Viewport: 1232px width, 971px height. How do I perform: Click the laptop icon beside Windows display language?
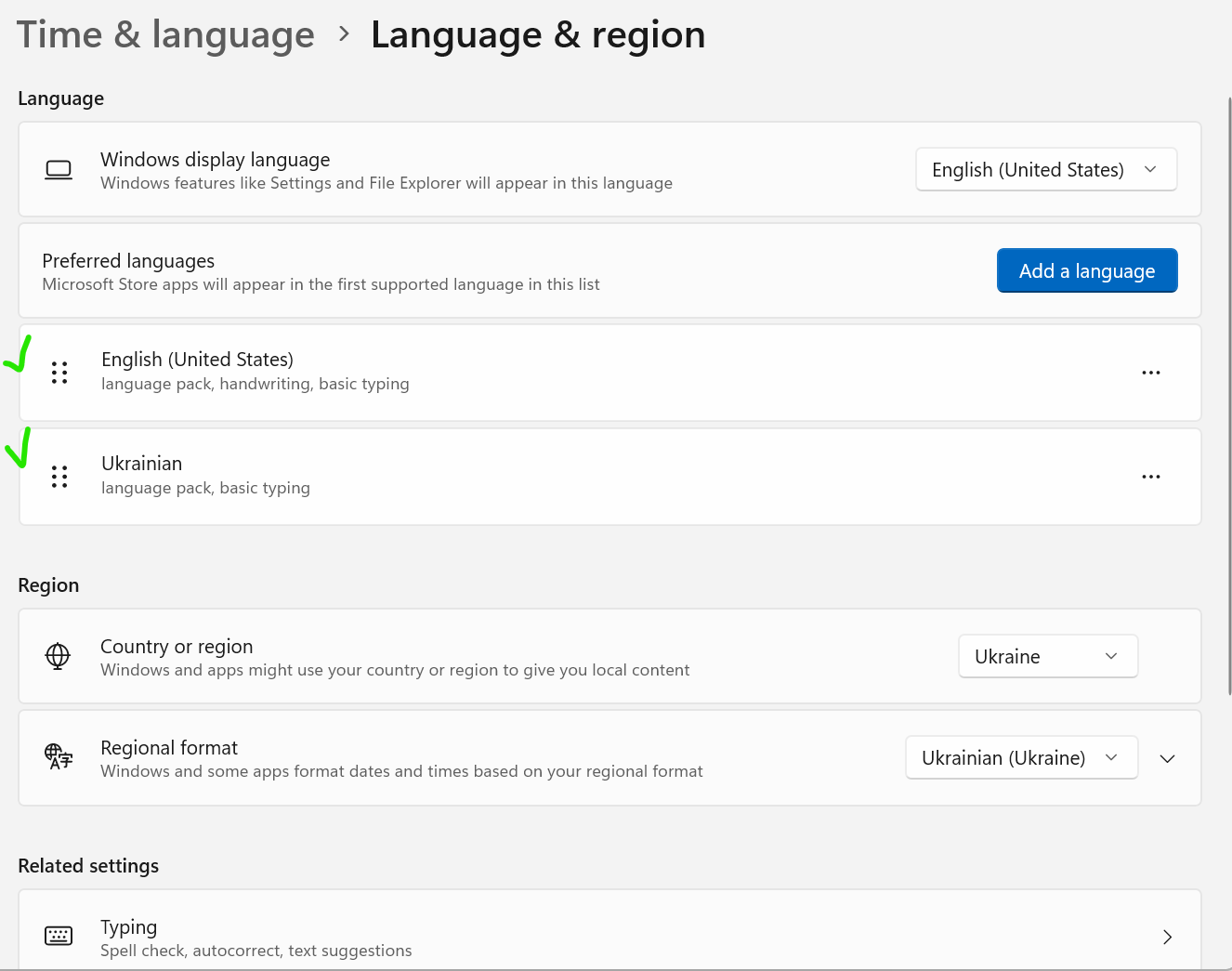[x=59, y=170]
